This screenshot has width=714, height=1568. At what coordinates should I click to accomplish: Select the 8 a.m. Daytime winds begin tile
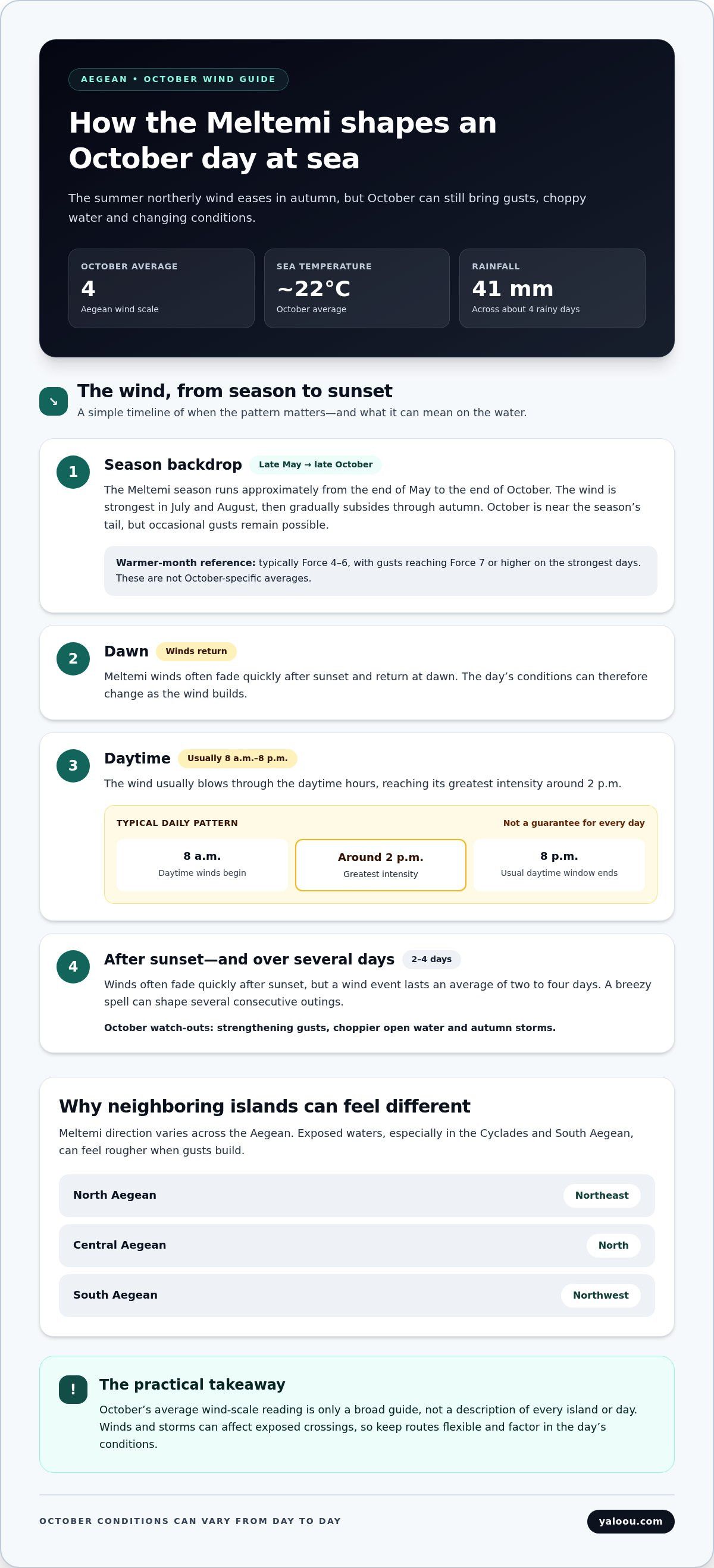point(202,865)
